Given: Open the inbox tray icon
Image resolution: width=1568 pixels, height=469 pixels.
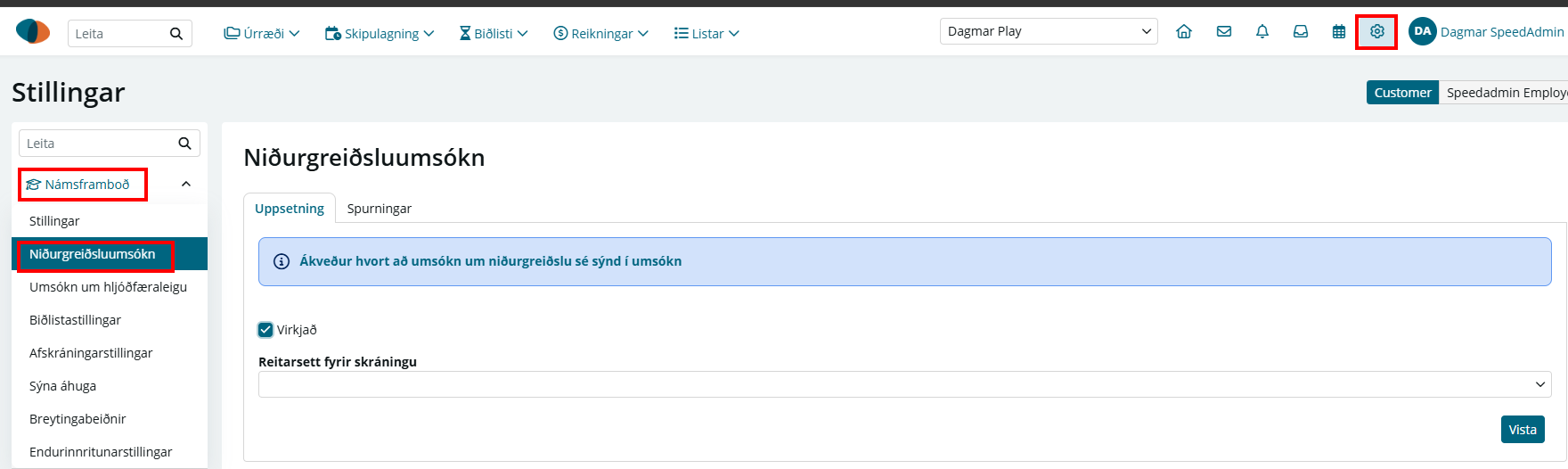Looking at the screenshot, I should click(1301, 32).
